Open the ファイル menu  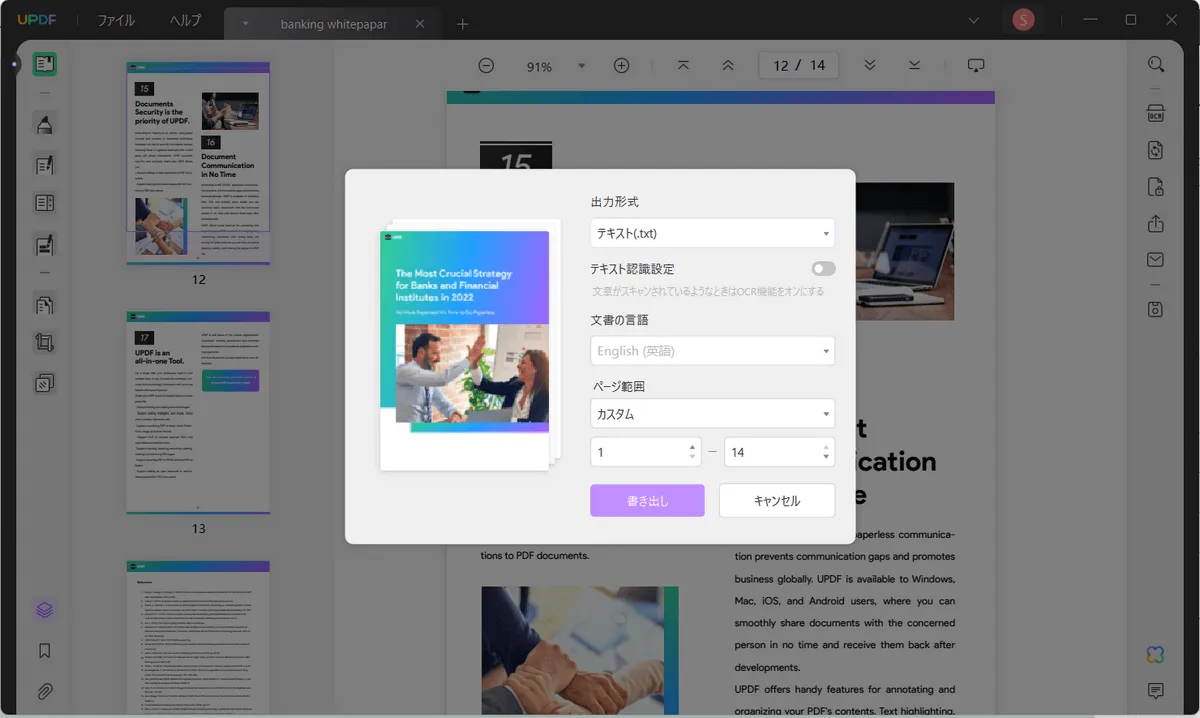point(116,21)
